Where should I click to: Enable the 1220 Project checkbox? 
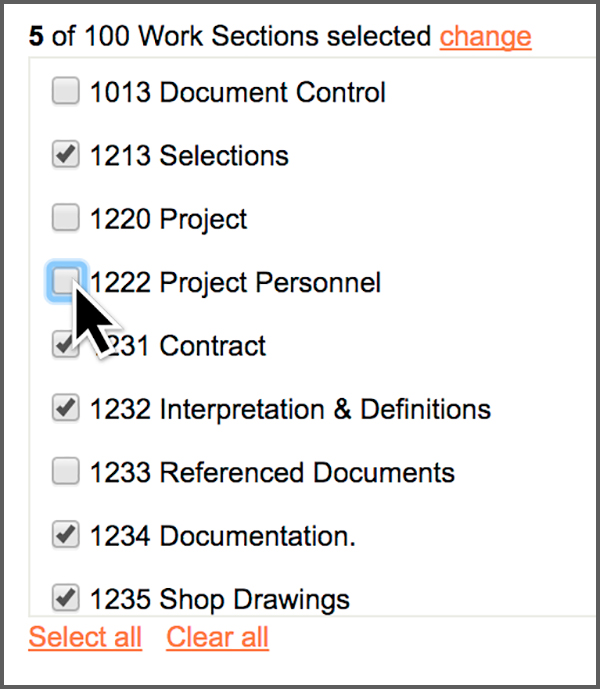pos(65,217)
